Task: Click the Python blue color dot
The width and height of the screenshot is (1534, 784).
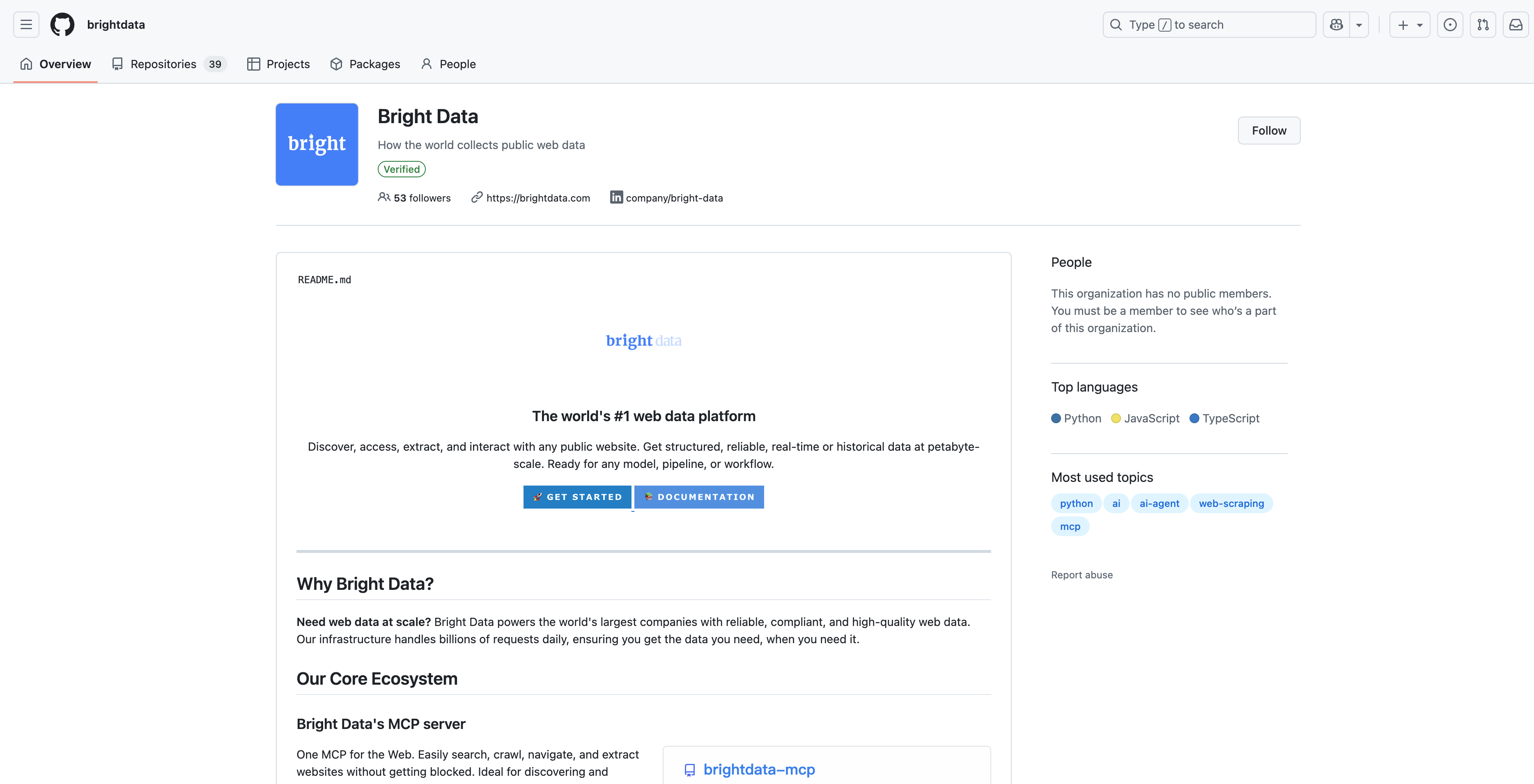Action: [1056, 419]
